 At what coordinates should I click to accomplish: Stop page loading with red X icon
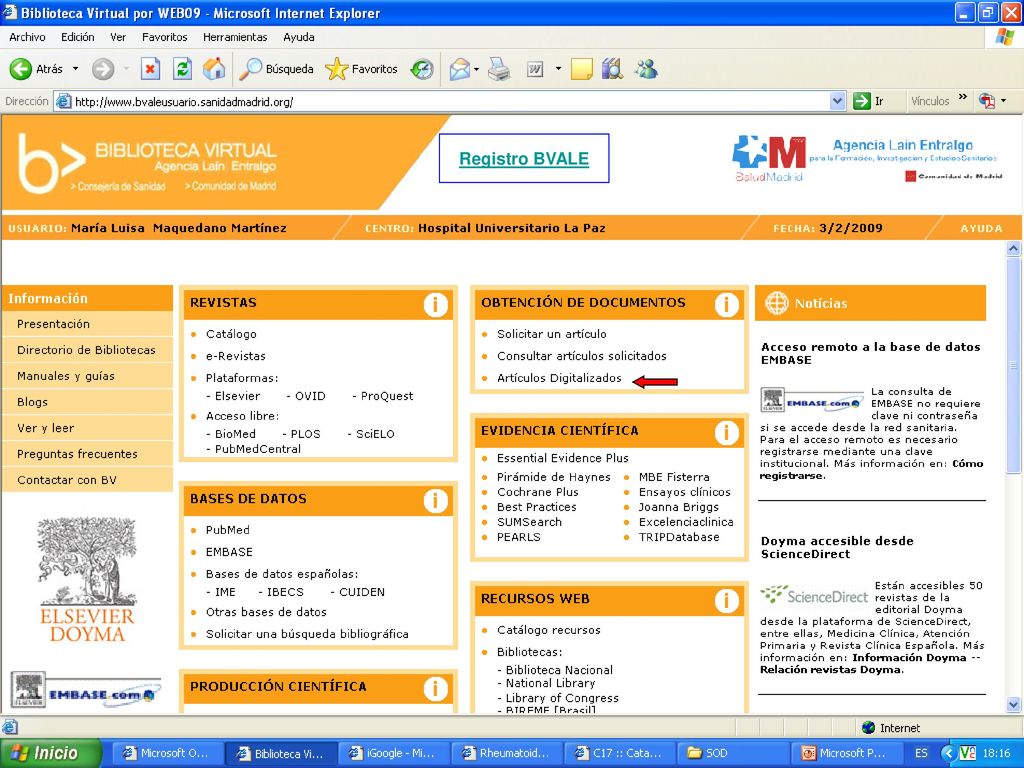pos(150,69)
